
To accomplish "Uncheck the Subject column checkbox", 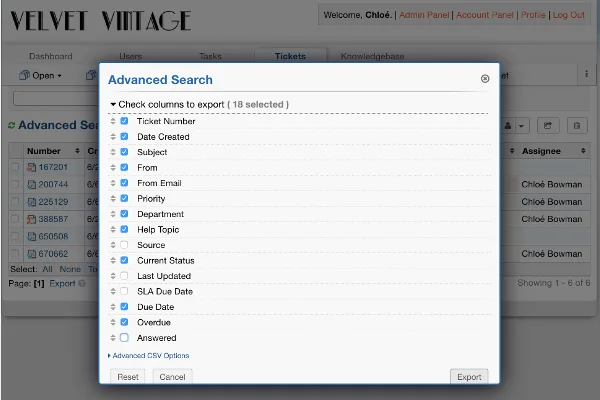I will tap(124, 152).
